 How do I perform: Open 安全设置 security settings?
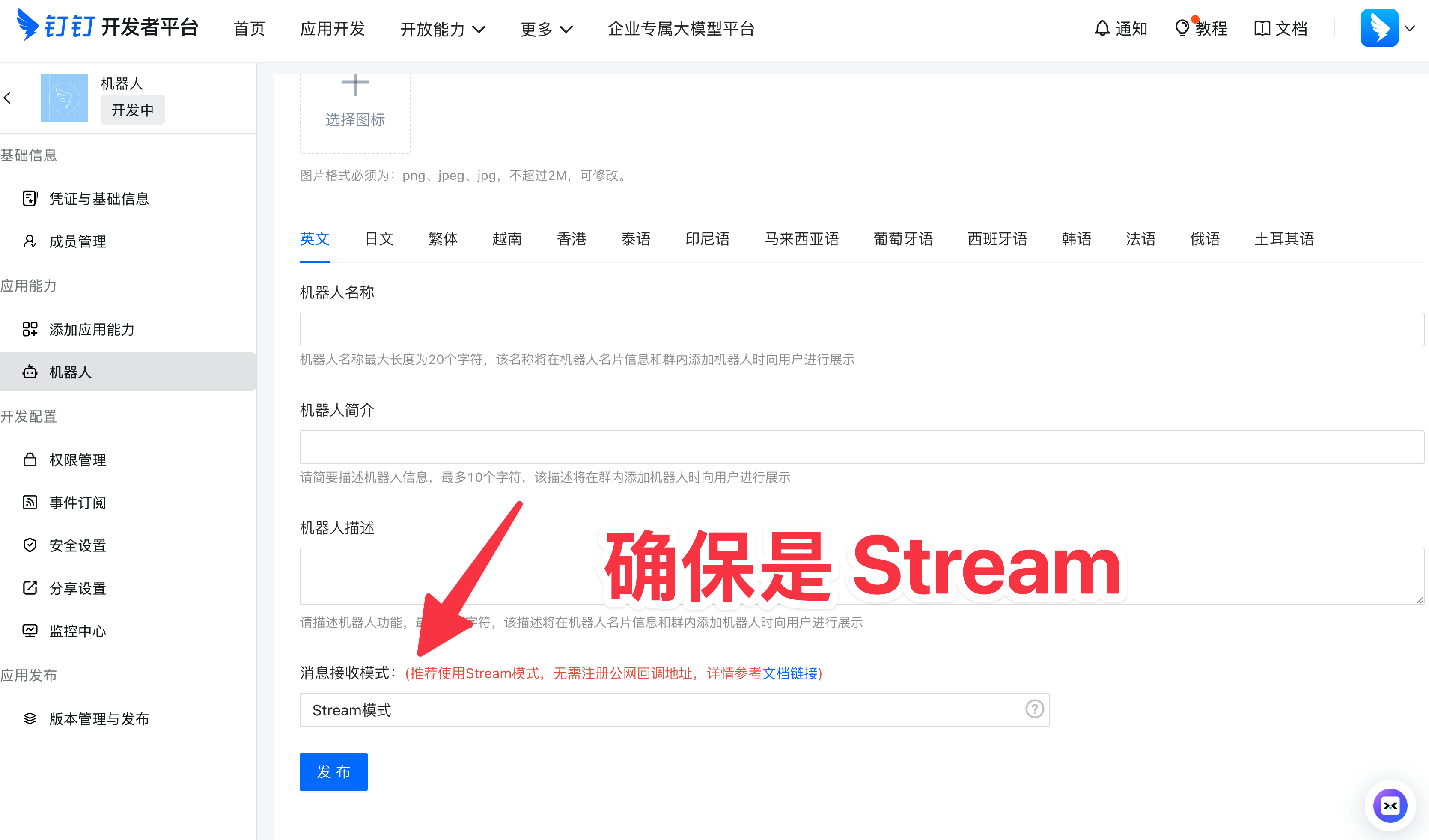(x=77, y=545)
